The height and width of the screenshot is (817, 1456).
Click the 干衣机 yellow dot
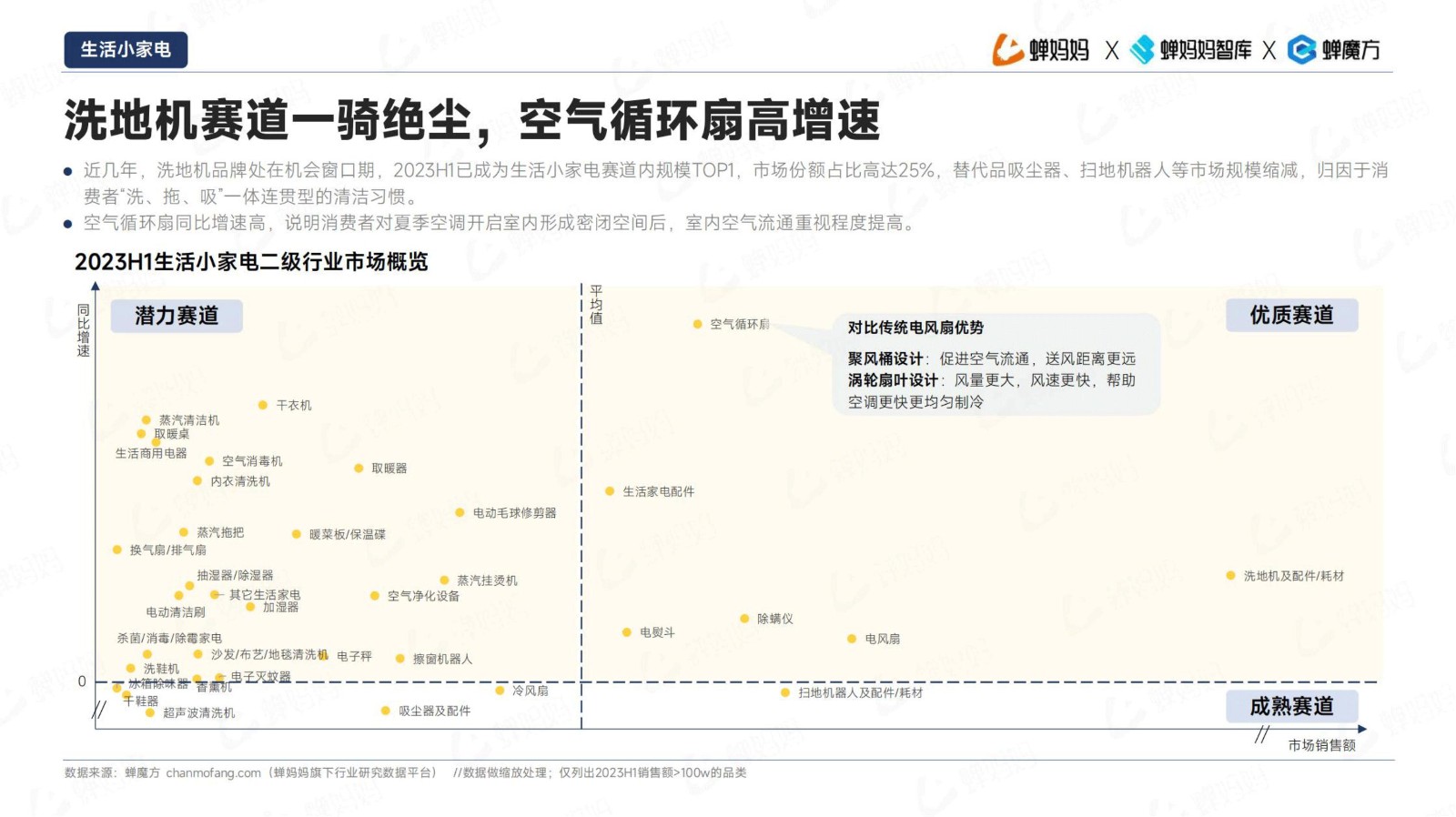click(x=262, y=405)
